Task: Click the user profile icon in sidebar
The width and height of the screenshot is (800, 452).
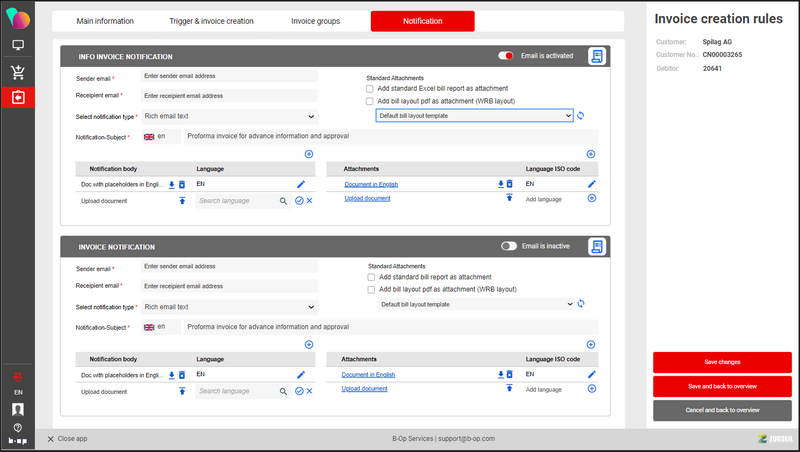Action: pos(18,409)
